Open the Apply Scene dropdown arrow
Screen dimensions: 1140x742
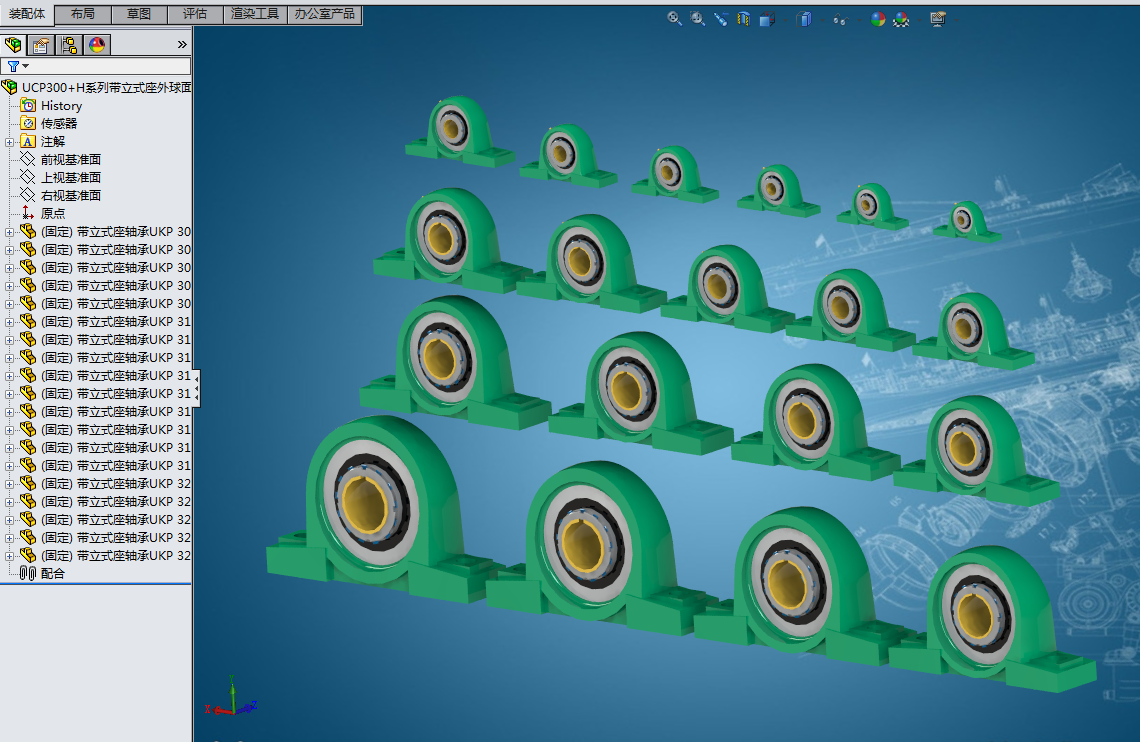(919, 20)
